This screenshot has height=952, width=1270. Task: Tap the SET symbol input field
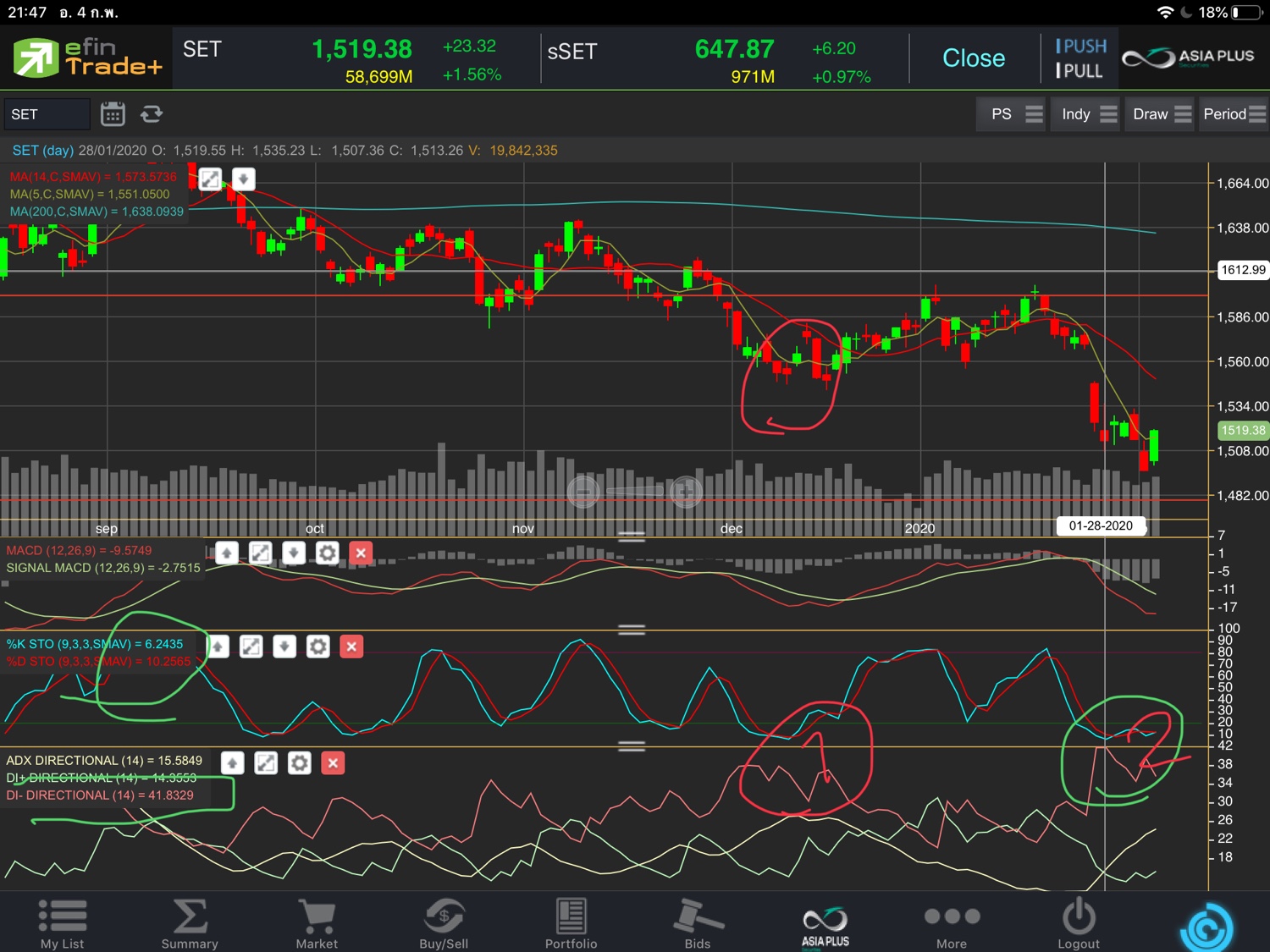(47, 114)
